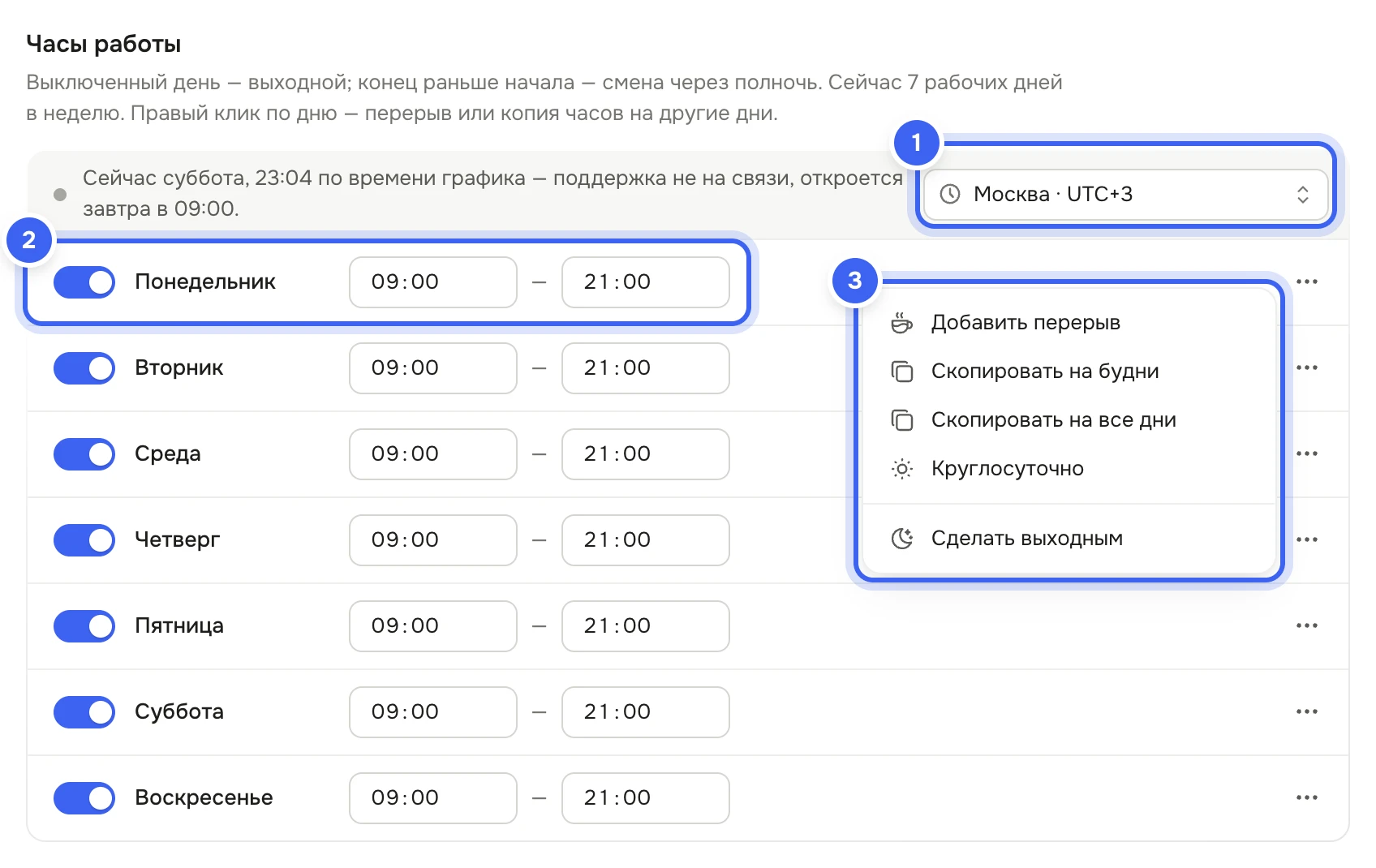Focus the Среда start time input

point(433,454)
